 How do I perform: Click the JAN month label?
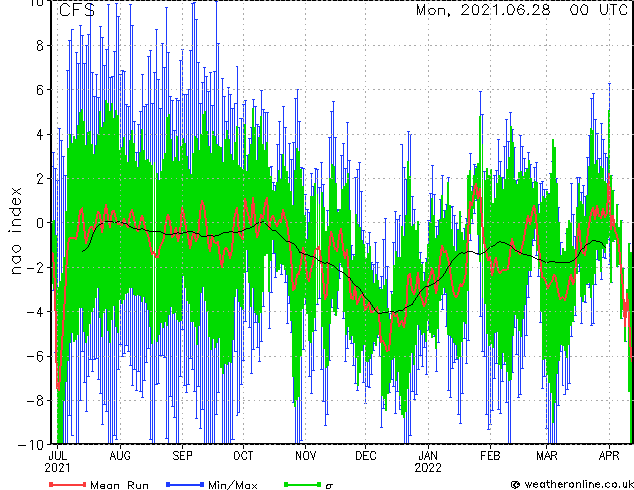[428, 456]
